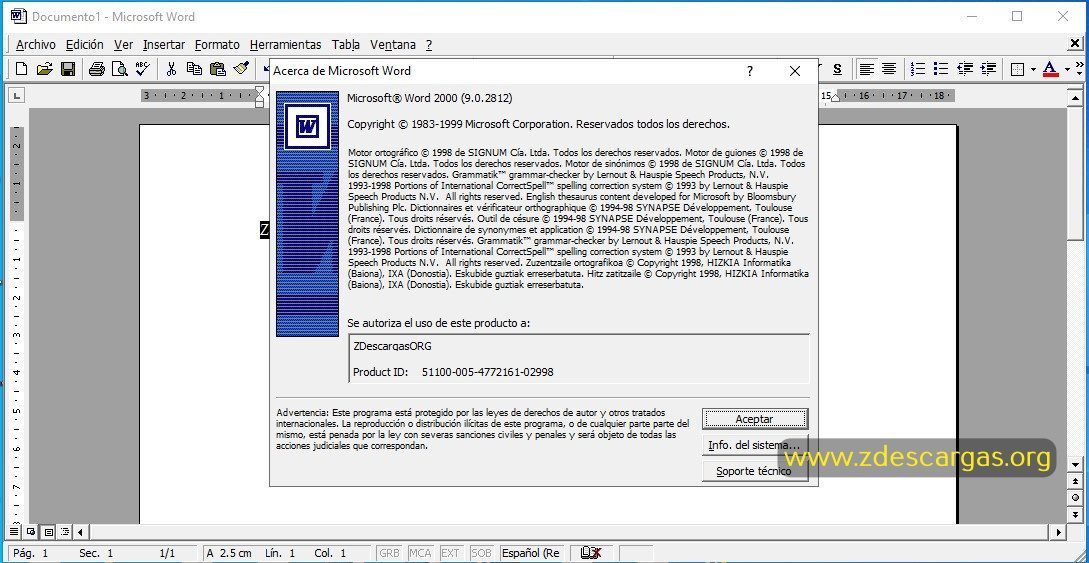Screen dimensions: 1089x563
Task: Click the Borders icon
Action: [1017, 69]
